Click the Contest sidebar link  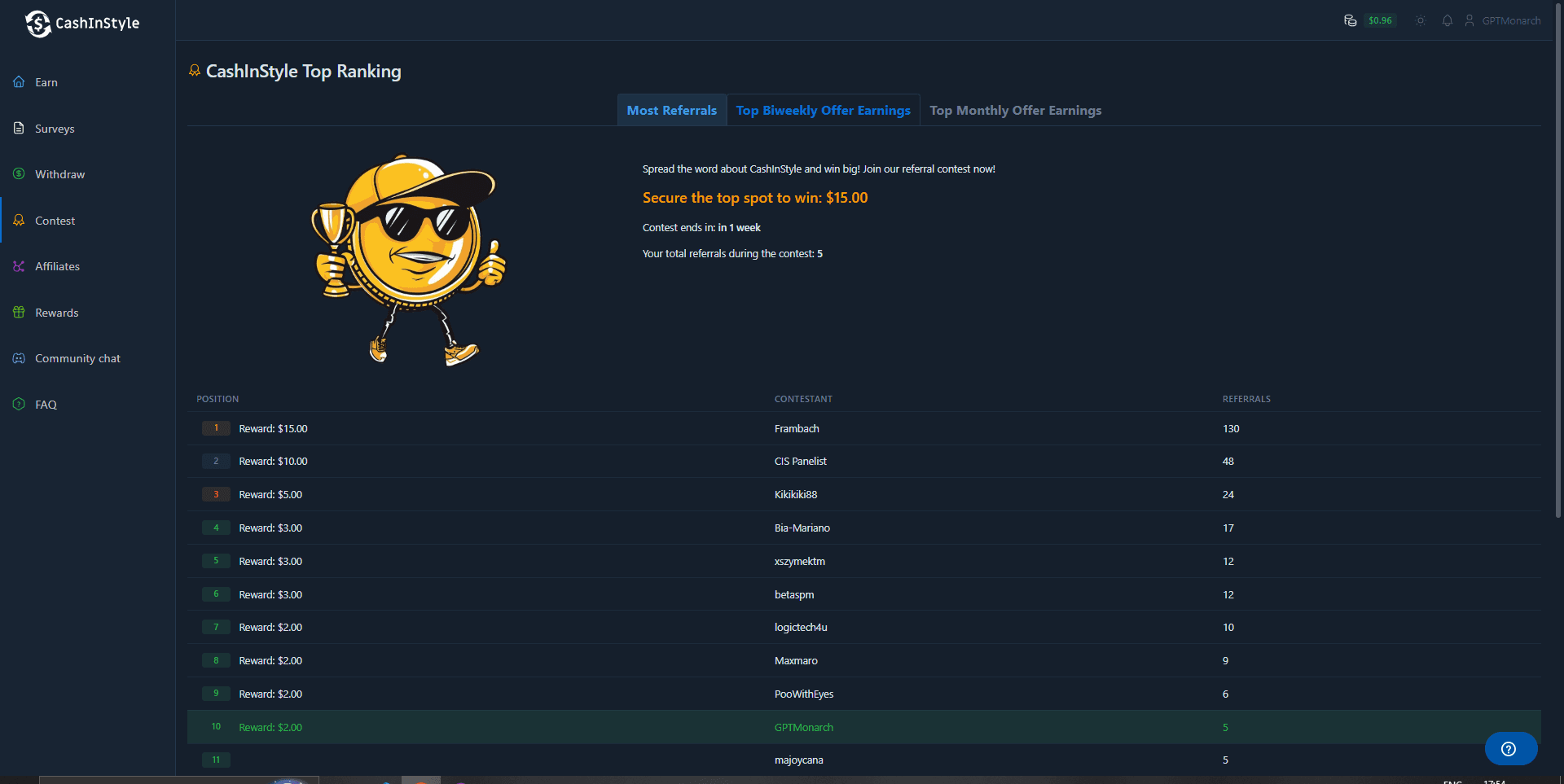click(55, 221)
